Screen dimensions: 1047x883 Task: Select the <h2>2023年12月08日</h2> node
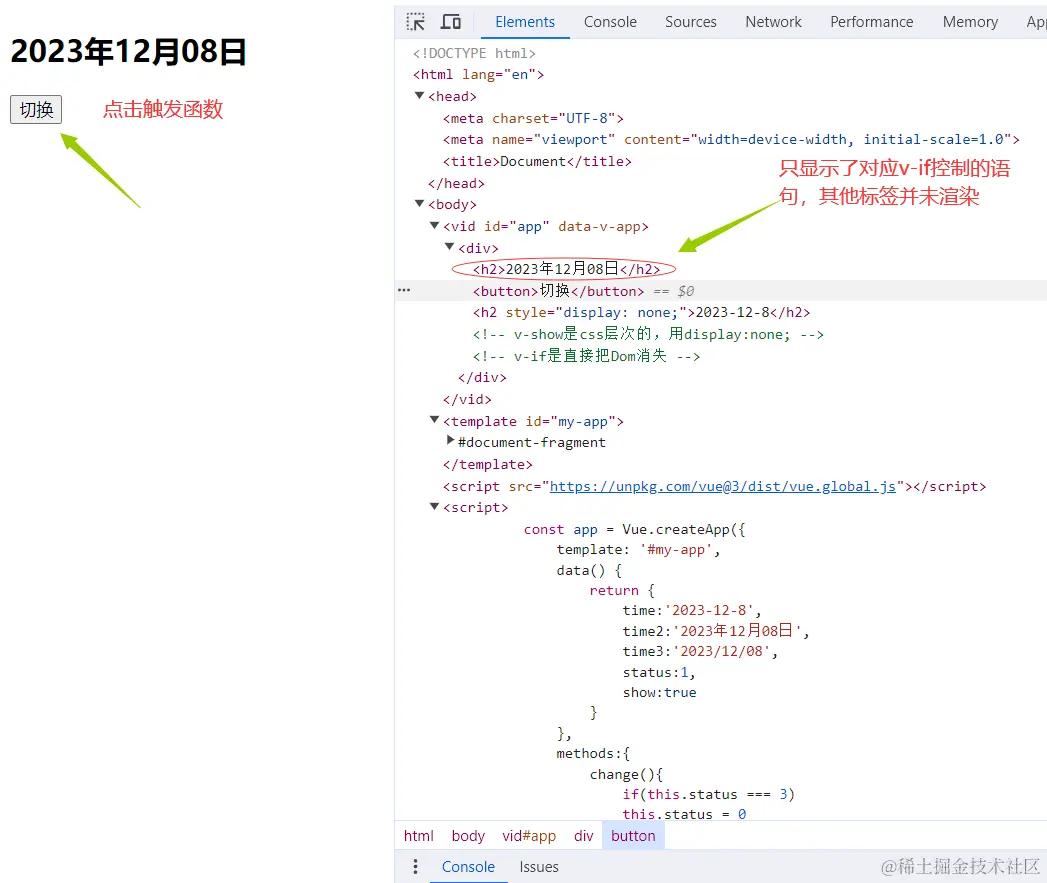566,269
